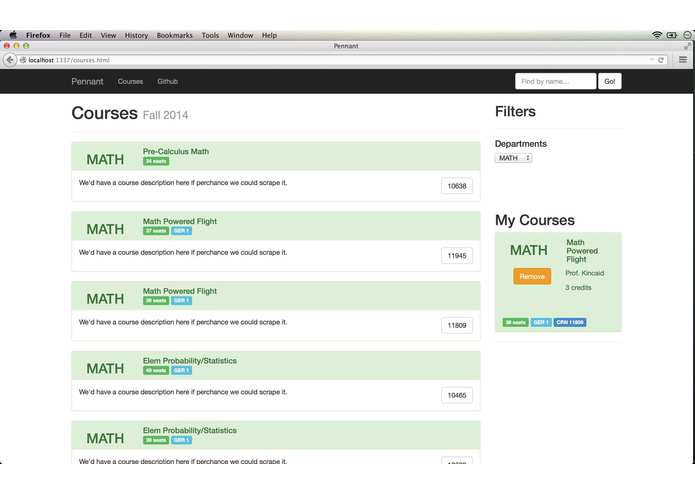
Task: Remove Math Powered Flight from My Courses
Action: pos(532,276)
